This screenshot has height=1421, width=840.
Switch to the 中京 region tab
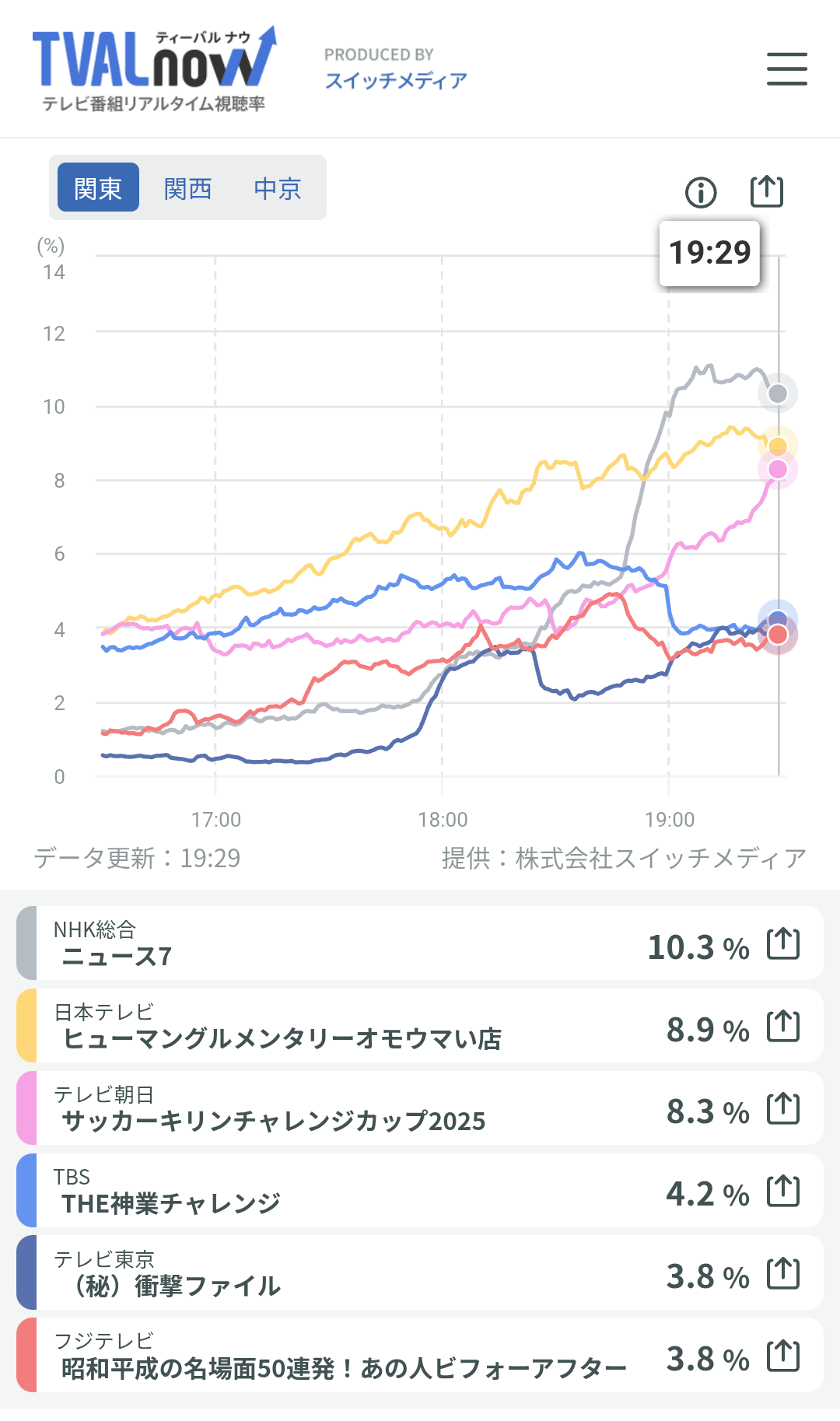[x=278, y=187]
